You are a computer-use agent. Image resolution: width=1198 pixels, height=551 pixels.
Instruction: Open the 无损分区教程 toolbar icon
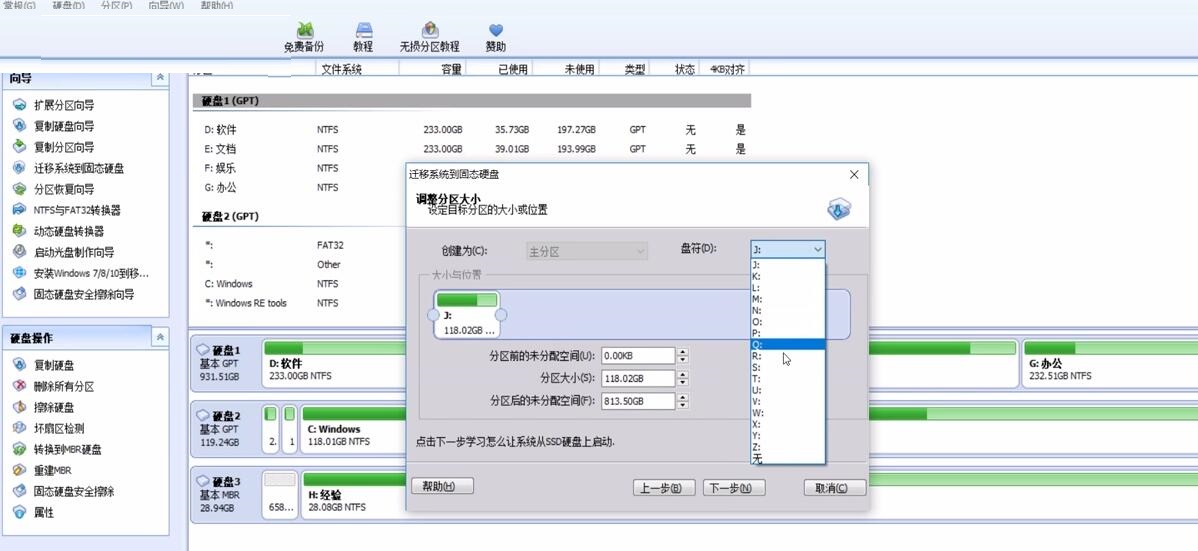[429, 37]
